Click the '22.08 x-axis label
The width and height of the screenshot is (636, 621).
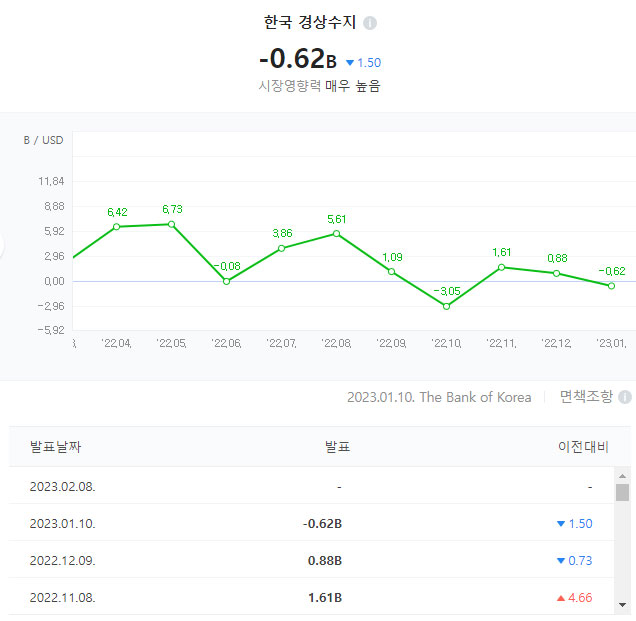(336, 344)
